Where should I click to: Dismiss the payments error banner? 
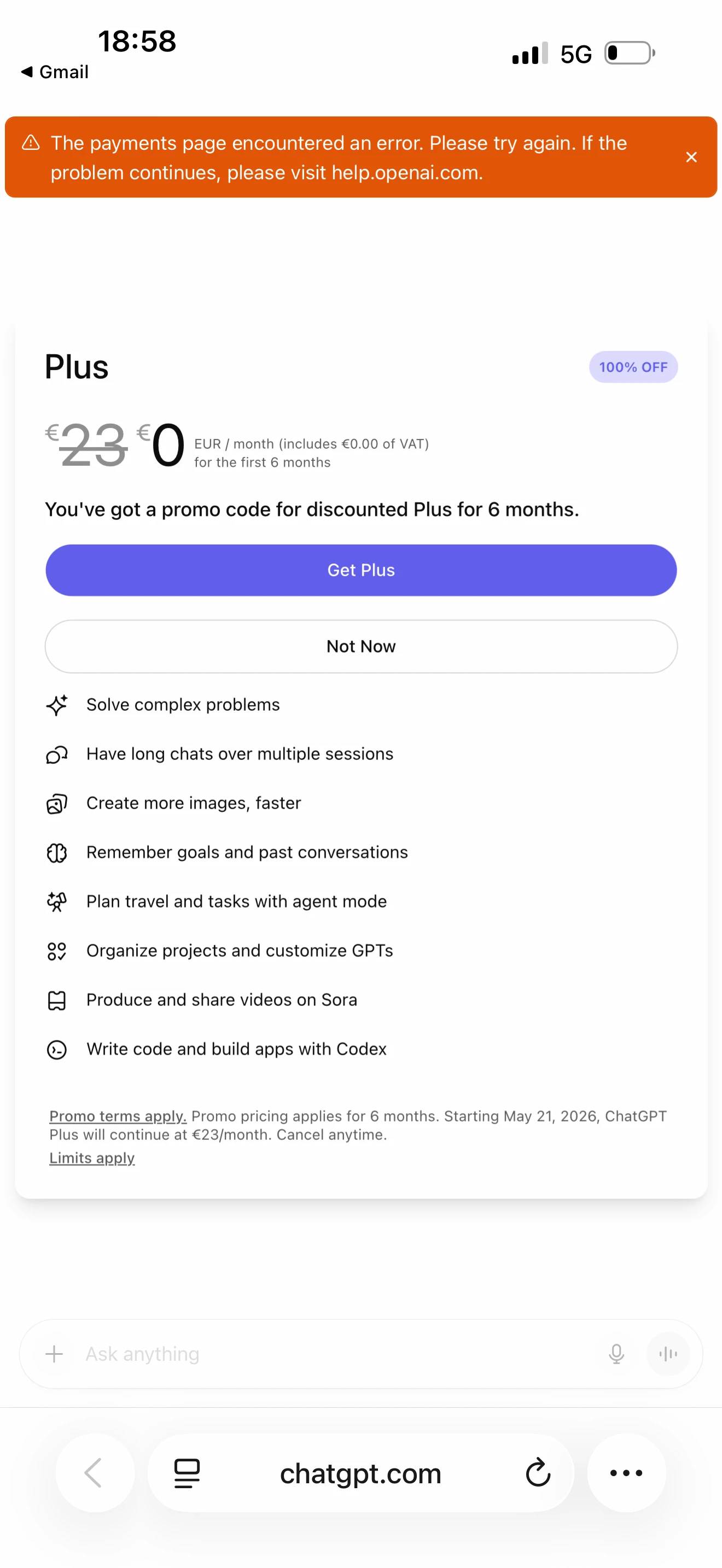pyautogui.click(x=691, y=157)
